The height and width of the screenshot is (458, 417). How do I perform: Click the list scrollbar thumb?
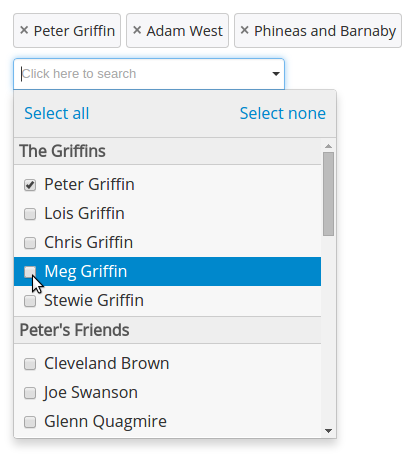click(x=328, y=194)
